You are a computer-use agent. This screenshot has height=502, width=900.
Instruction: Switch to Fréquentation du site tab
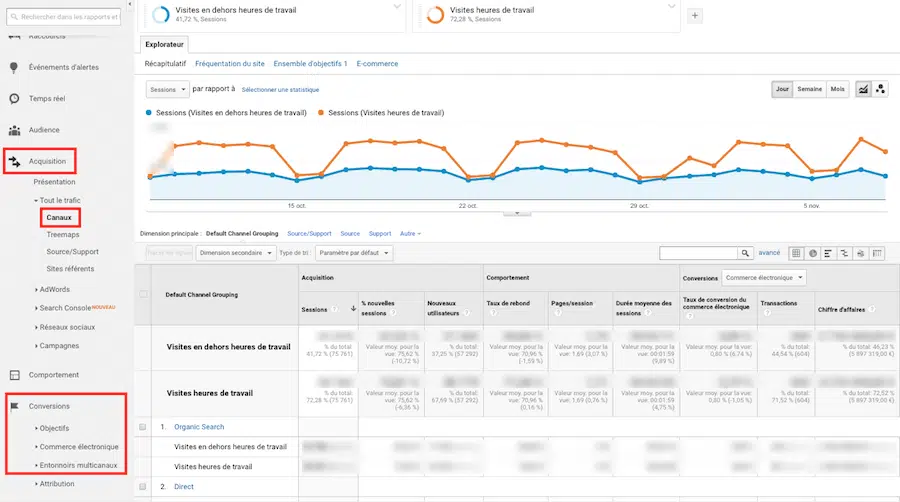[230, 64]
